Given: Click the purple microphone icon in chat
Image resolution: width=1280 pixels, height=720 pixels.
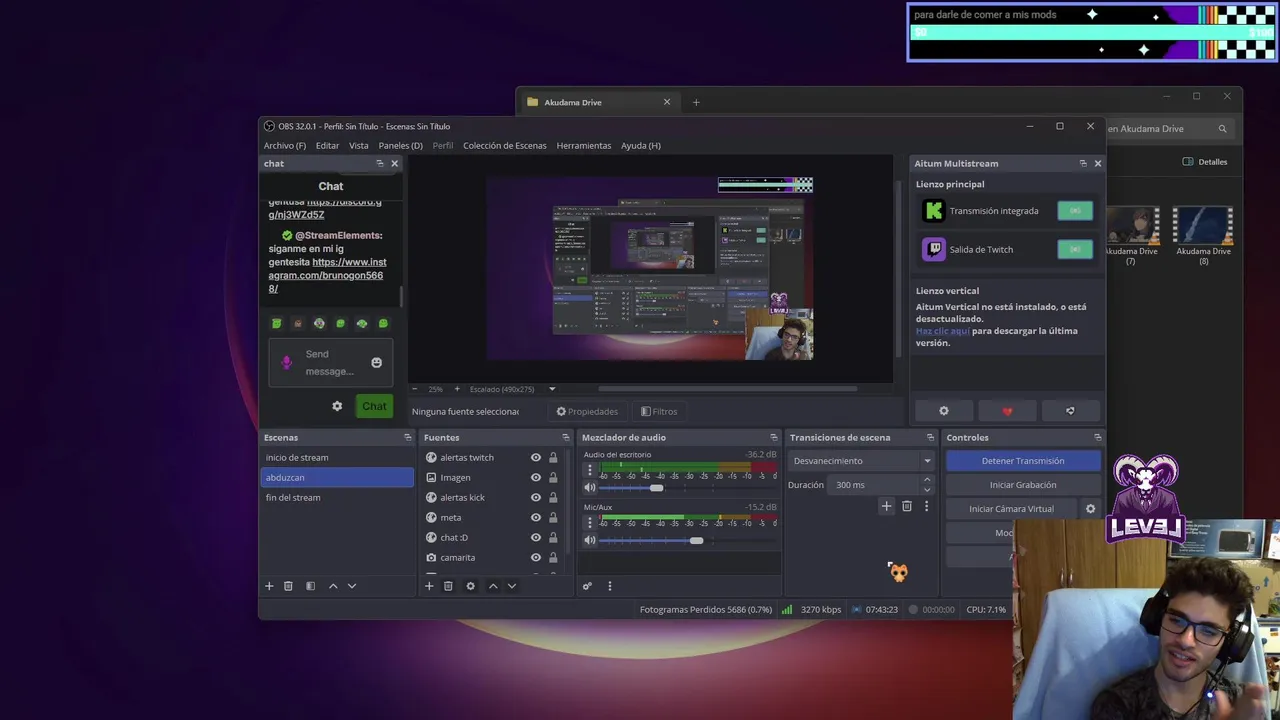Looking at the screenshot, I should [x=287, y=362].
